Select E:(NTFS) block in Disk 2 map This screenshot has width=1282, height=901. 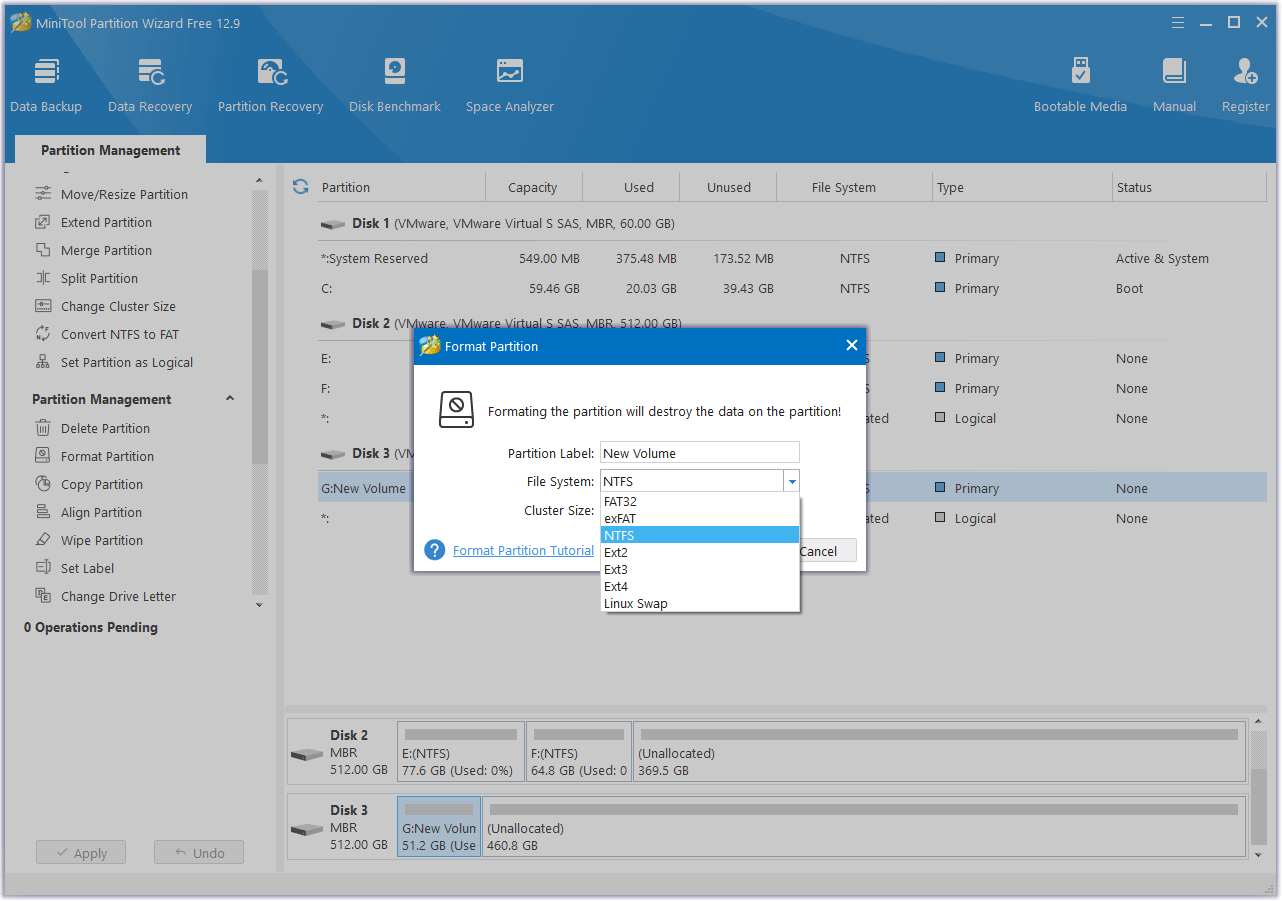[461, 751]
